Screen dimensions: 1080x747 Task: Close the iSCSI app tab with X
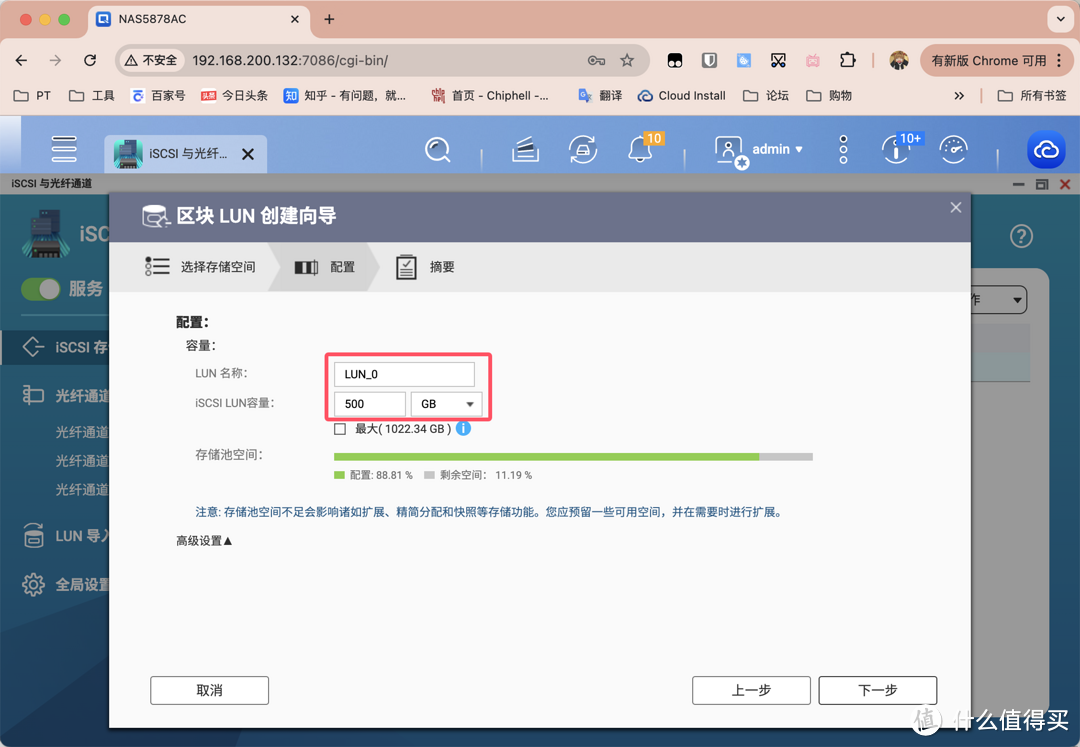[248, 154]
